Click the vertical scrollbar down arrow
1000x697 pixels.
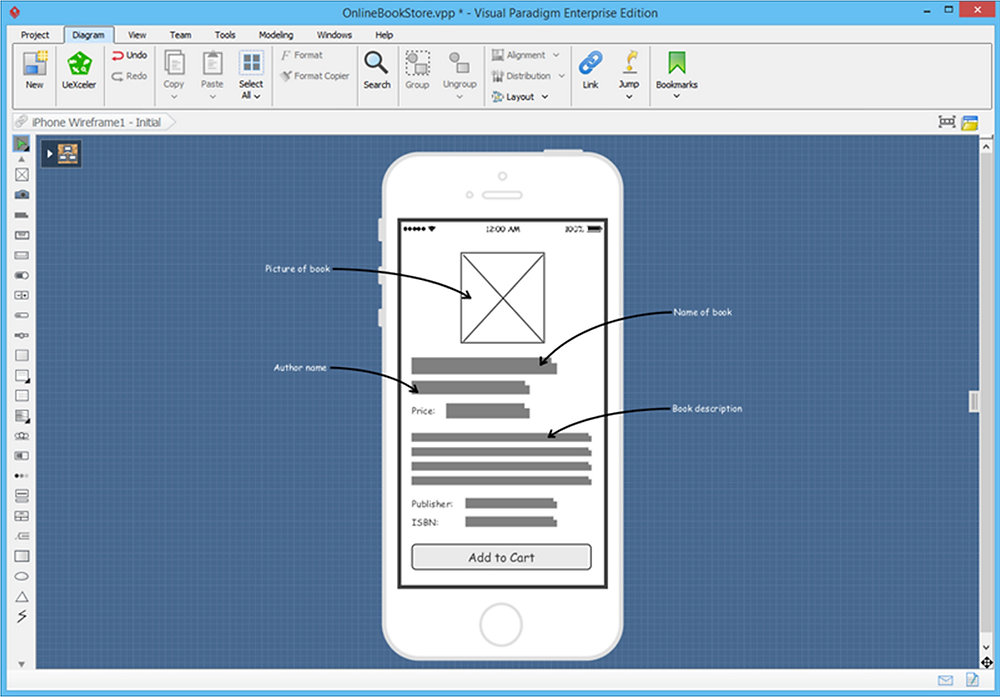pyautogui.click(x=986, y=647)
